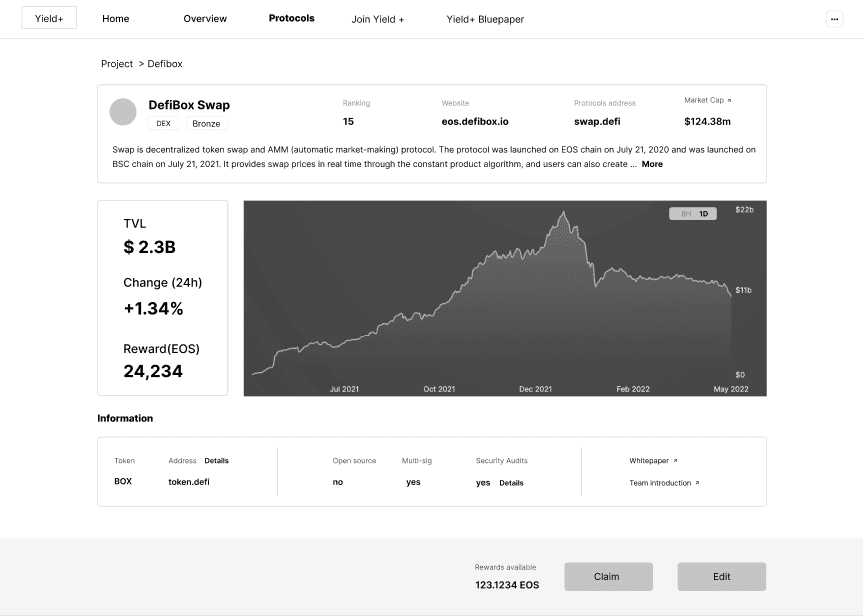Switch the chart to the 1D interval

(x=703, y=214)
